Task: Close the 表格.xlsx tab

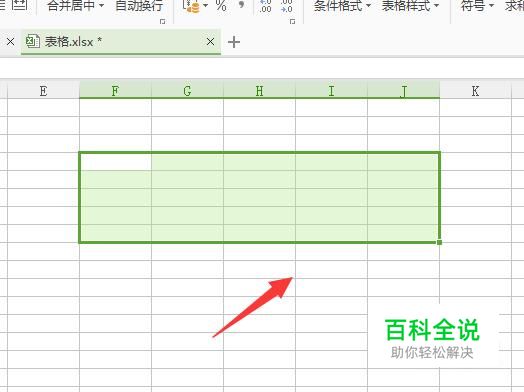Action: click(x=210, y=42)
